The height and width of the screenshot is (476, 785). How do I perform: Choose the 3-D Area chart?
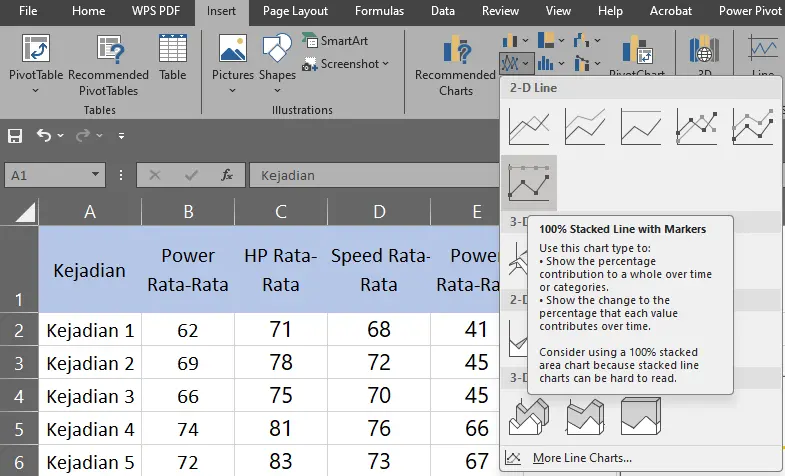[x=529, y=416]
